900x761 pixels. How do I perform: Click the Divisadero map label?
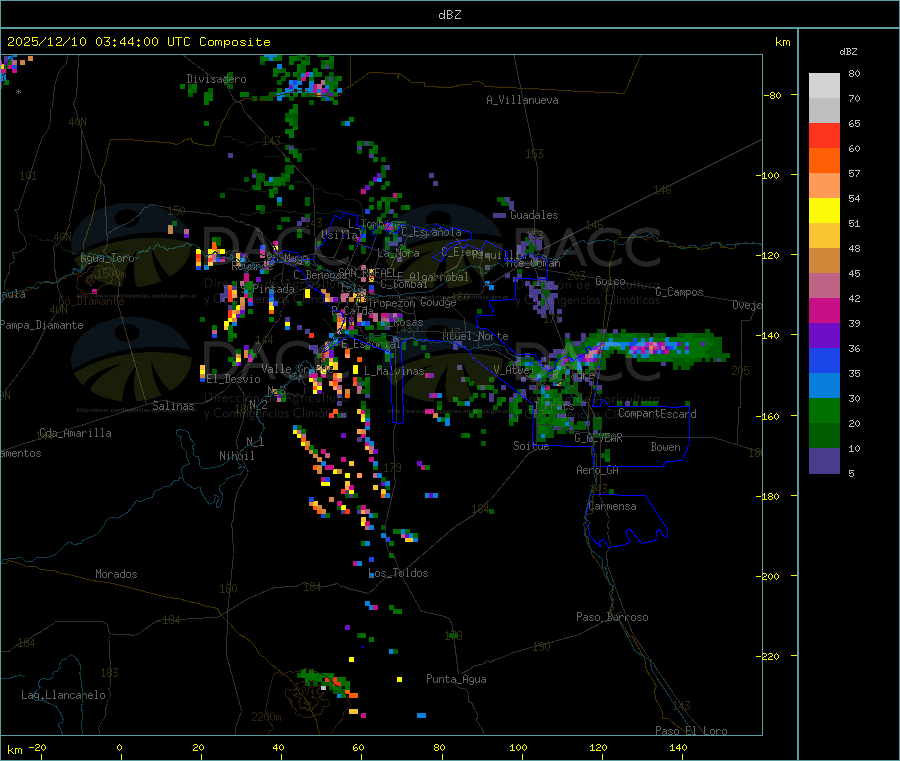(x=216, y=79)
